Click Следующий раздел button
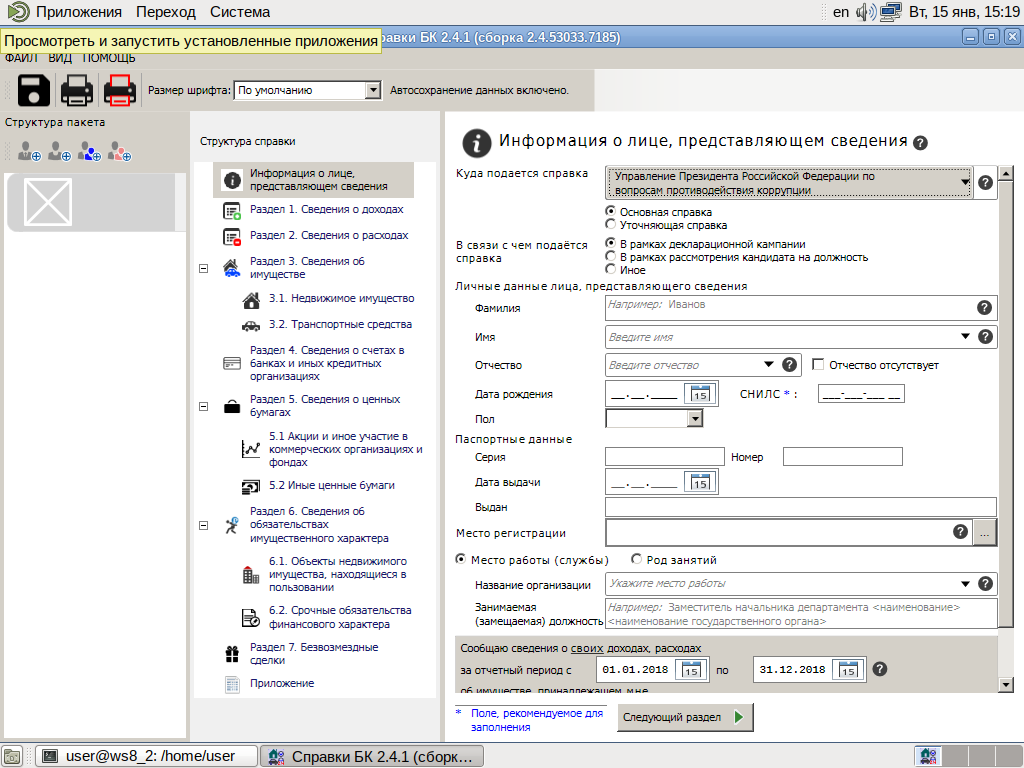 [x=685, y=717]
